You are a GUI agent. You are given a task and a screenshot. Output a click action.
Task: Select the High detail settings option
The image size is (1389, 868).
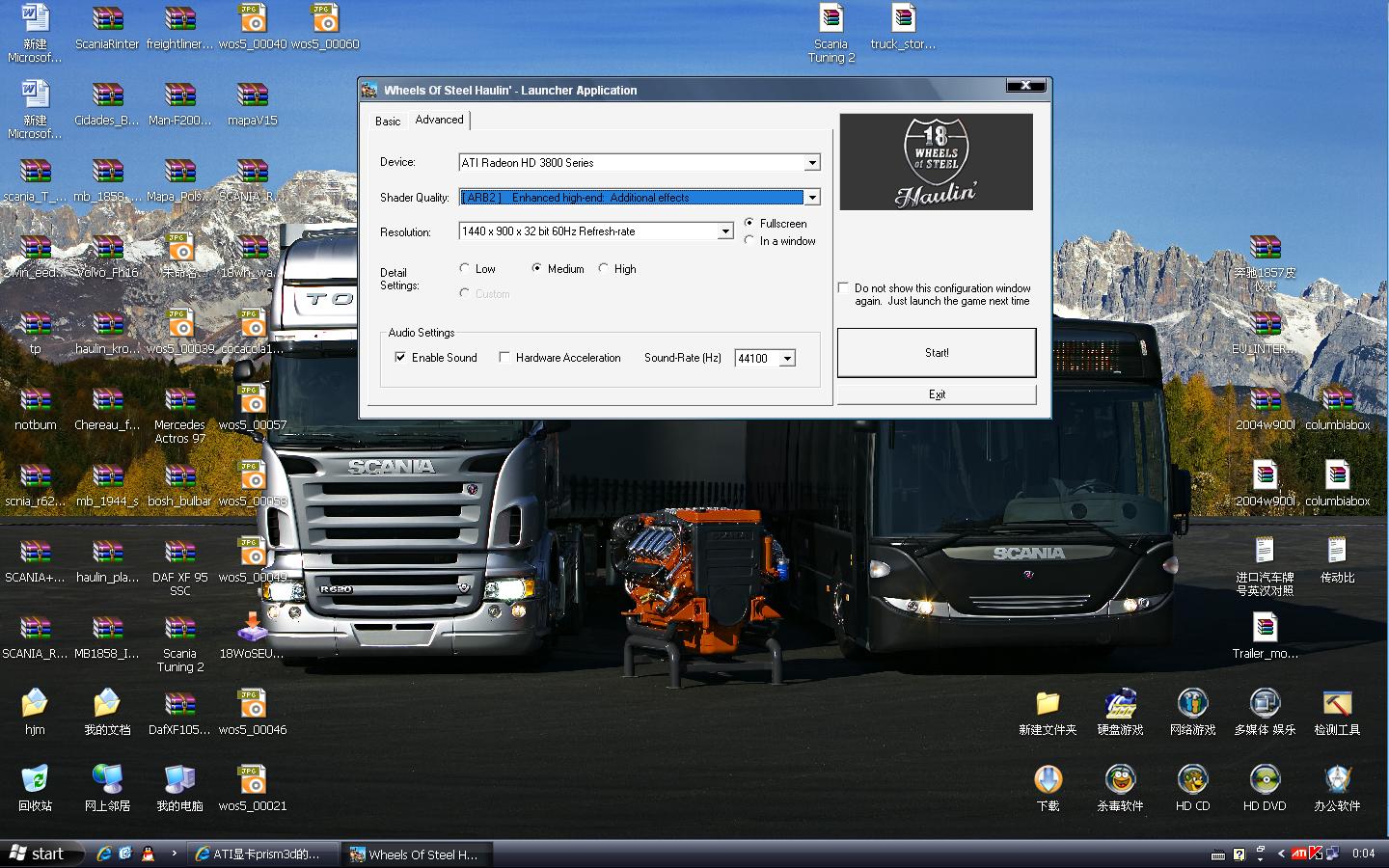click(x=604, y=269)
